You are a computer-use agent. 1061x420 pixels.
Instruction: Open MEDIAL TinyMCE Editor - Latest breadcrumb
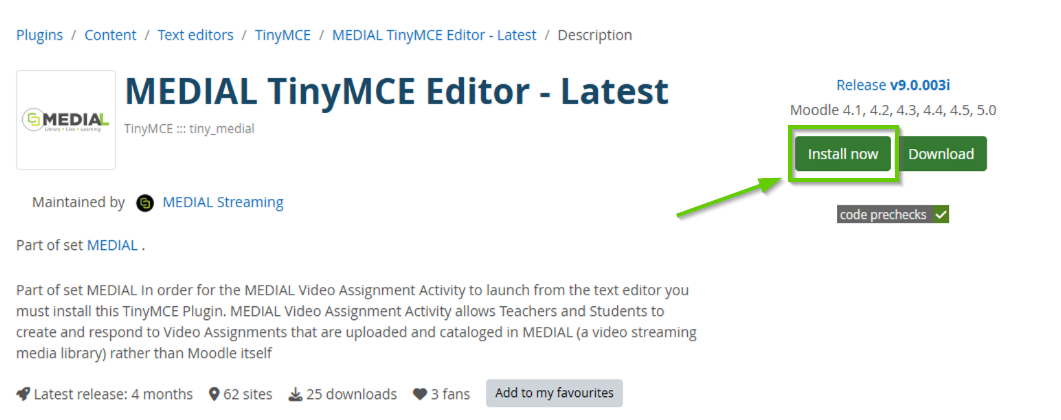pos(434,35)
